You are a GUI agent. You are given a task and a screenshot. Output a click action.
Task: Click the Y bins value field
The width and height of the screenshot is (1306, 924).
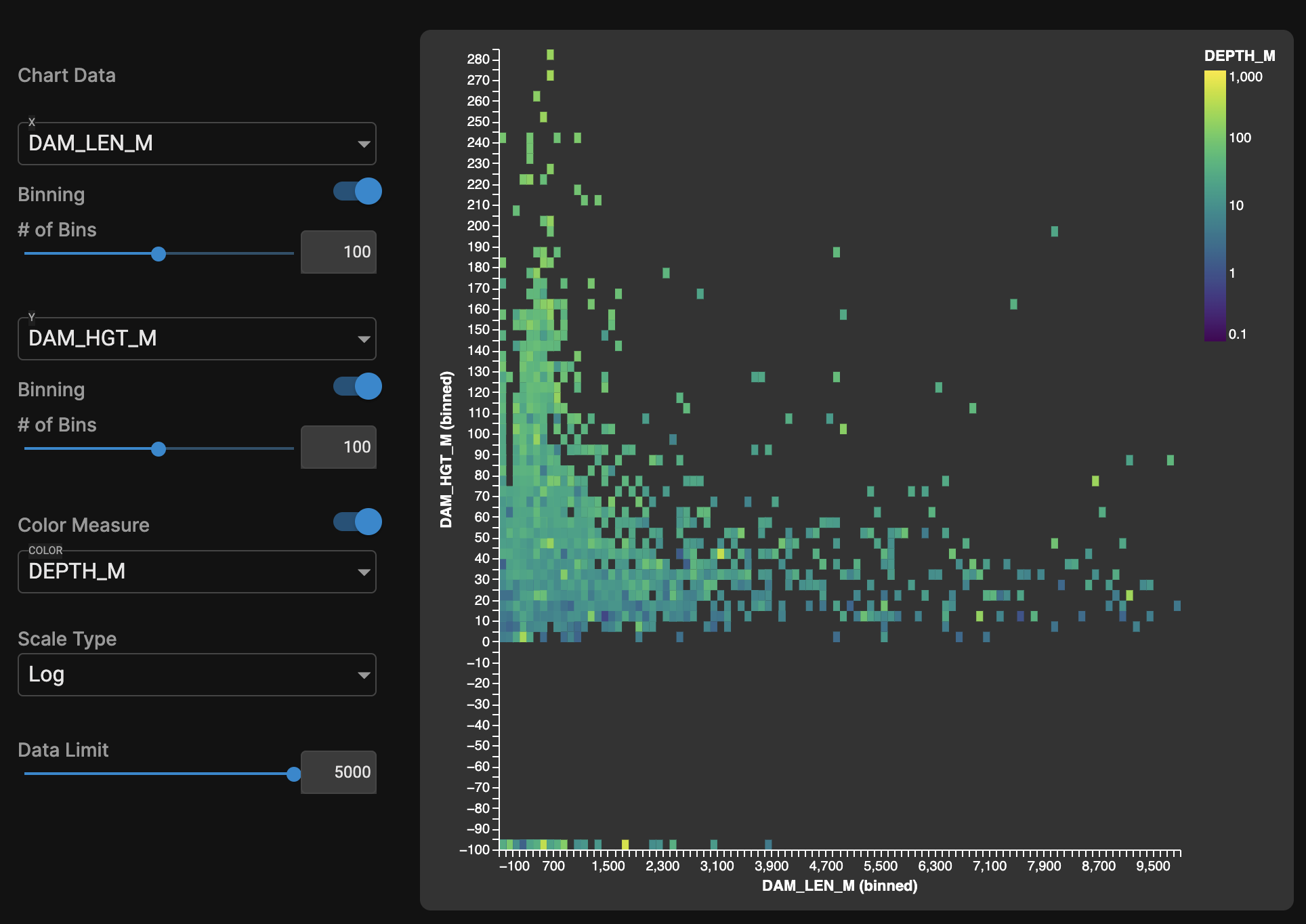point(339,447)
